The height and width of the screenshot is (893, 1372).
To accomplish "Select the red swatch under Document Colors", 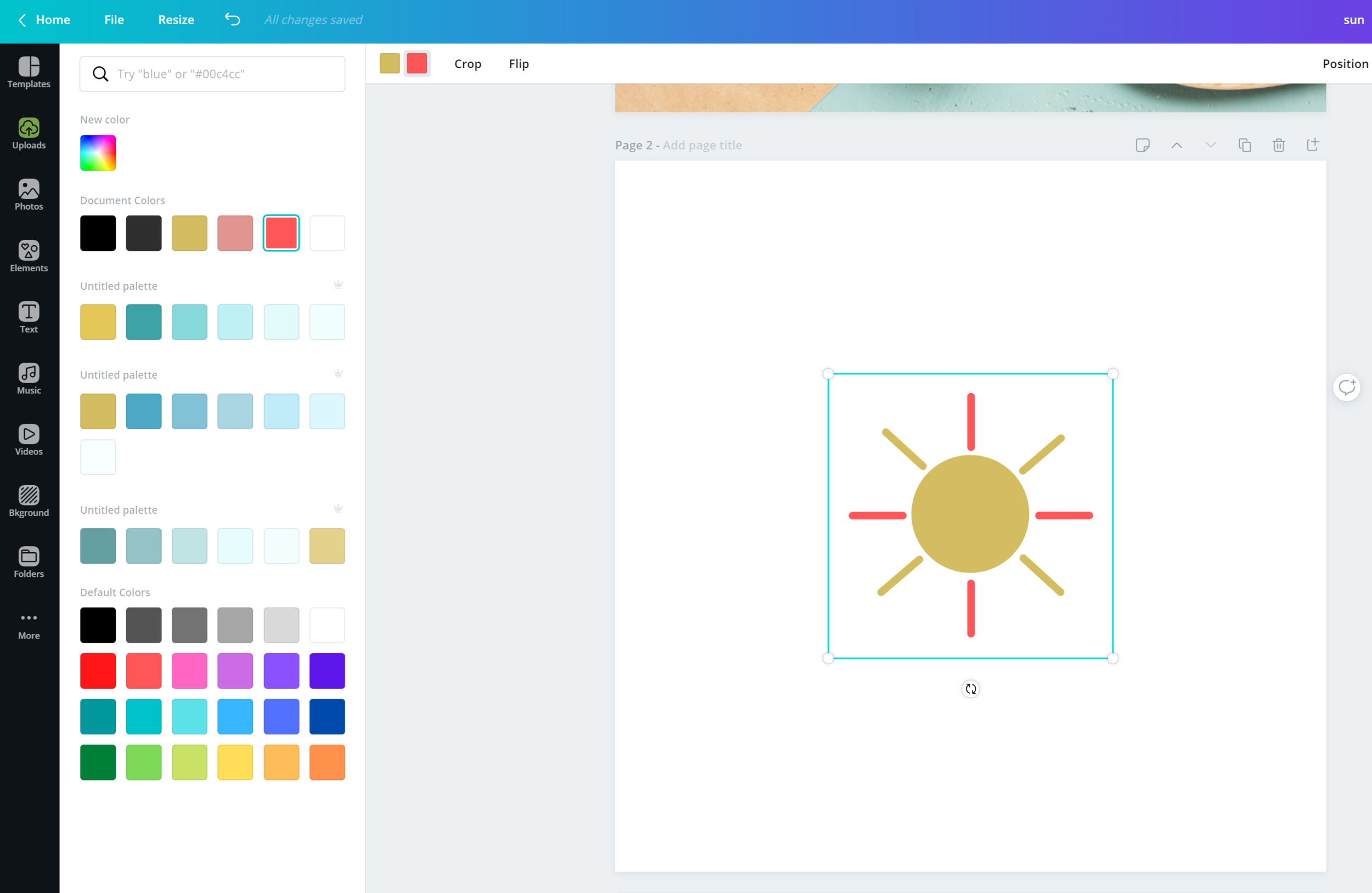I will coord(282,233).
